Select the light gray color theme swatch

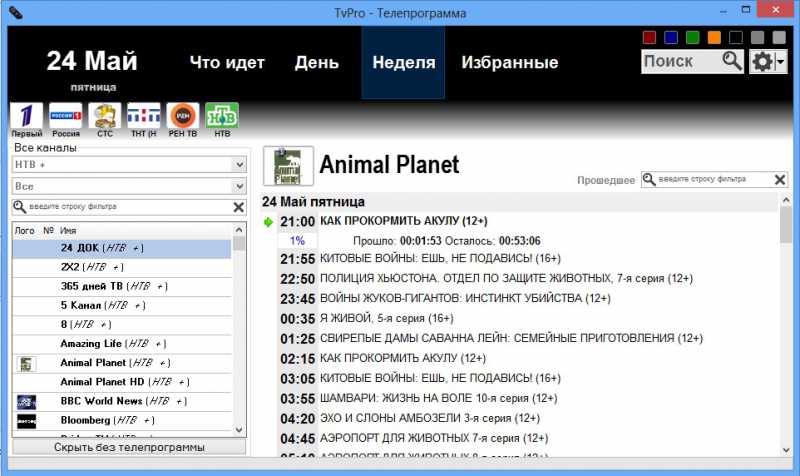click(779, 37)
